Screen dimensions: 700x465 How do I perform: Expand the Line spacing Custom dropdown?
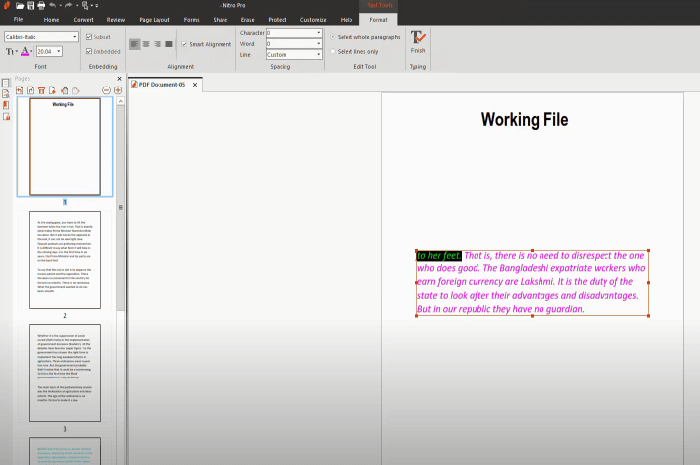pyautogui.click(x=319, y=55)
